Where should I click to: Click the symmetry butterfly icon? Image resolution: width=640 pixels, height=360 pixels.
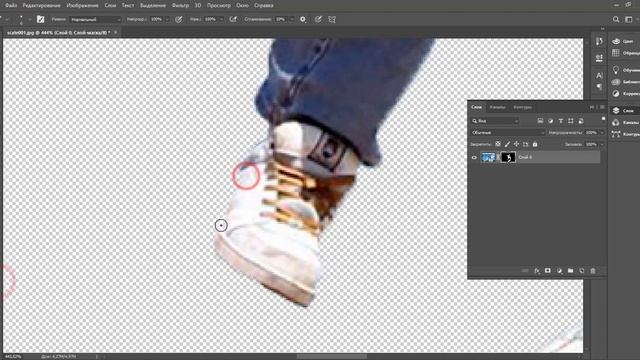coord(332,19)
